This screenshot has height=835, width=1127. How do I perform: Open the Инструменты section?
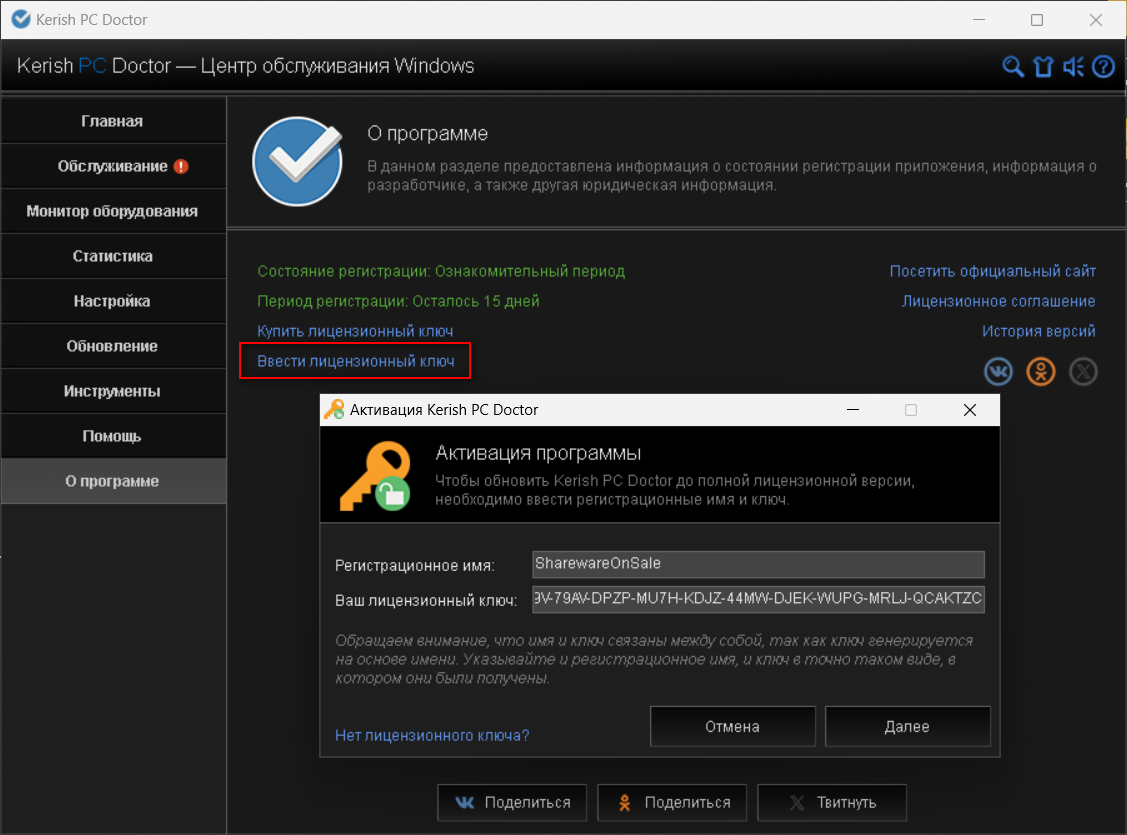coord(113,391)
